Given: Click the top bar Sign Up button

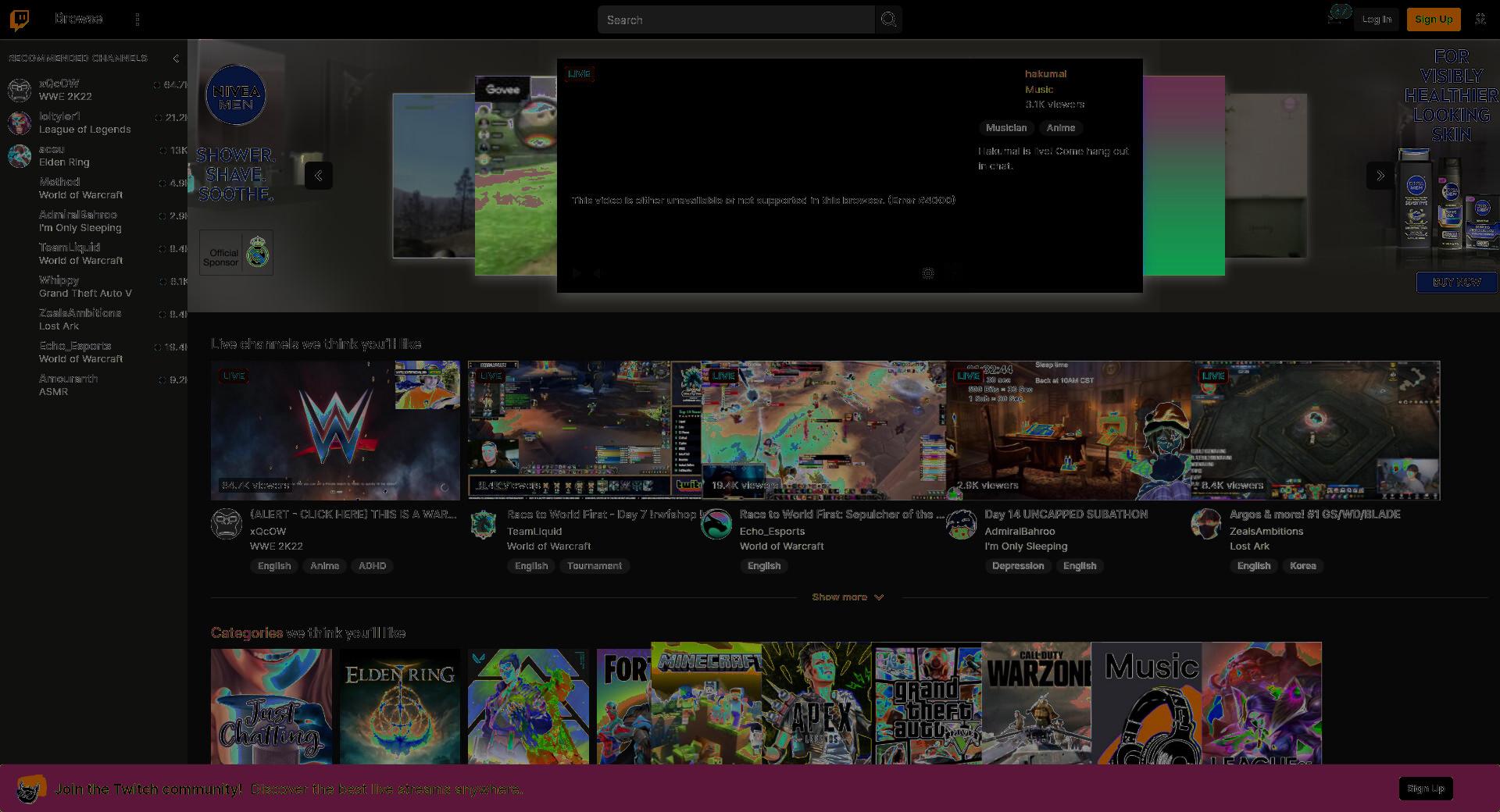Looking at the screenshot, I should pos(1434,20).
